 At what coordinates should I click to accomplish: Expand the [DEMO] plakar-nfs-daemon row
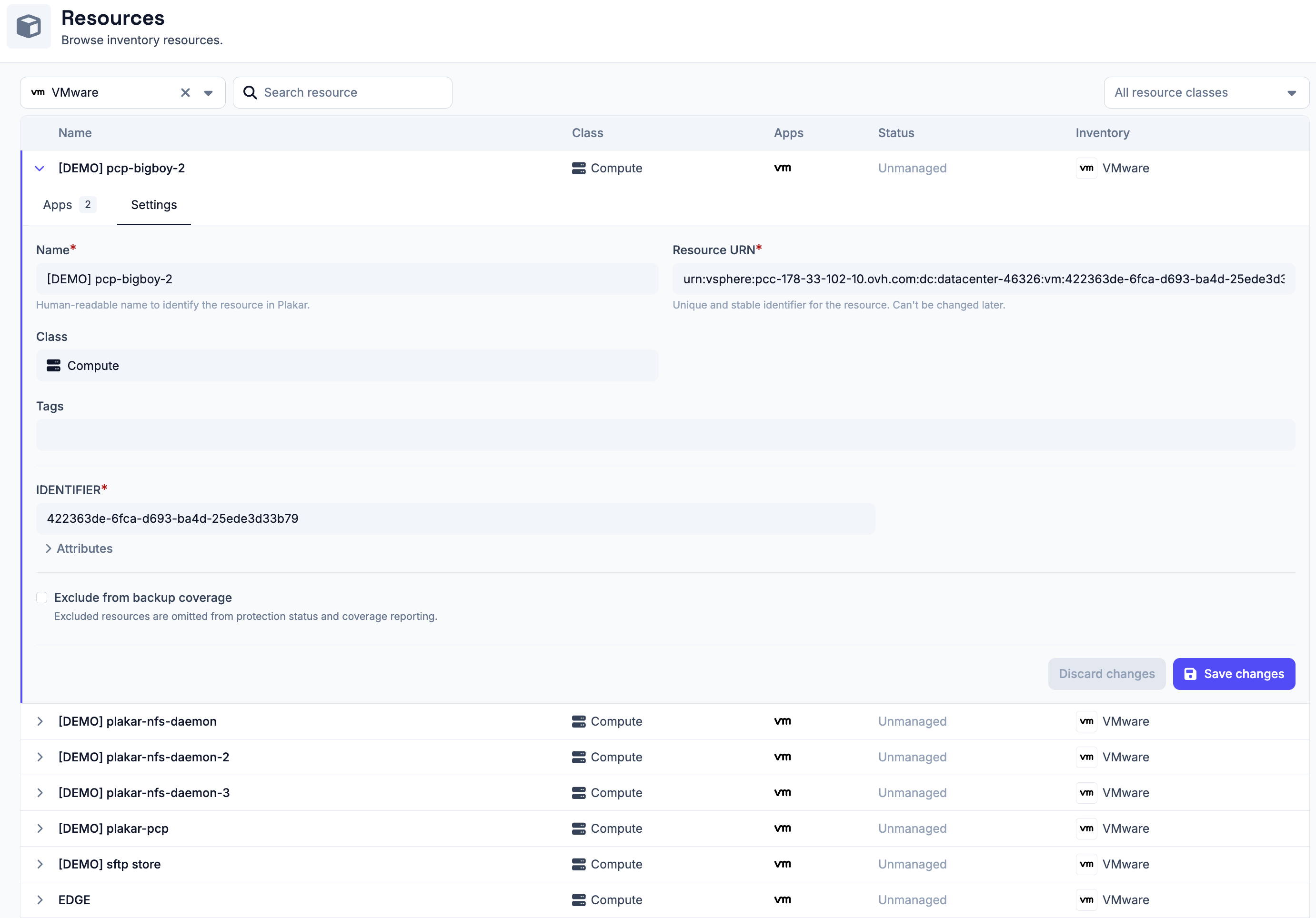point(40,721)
